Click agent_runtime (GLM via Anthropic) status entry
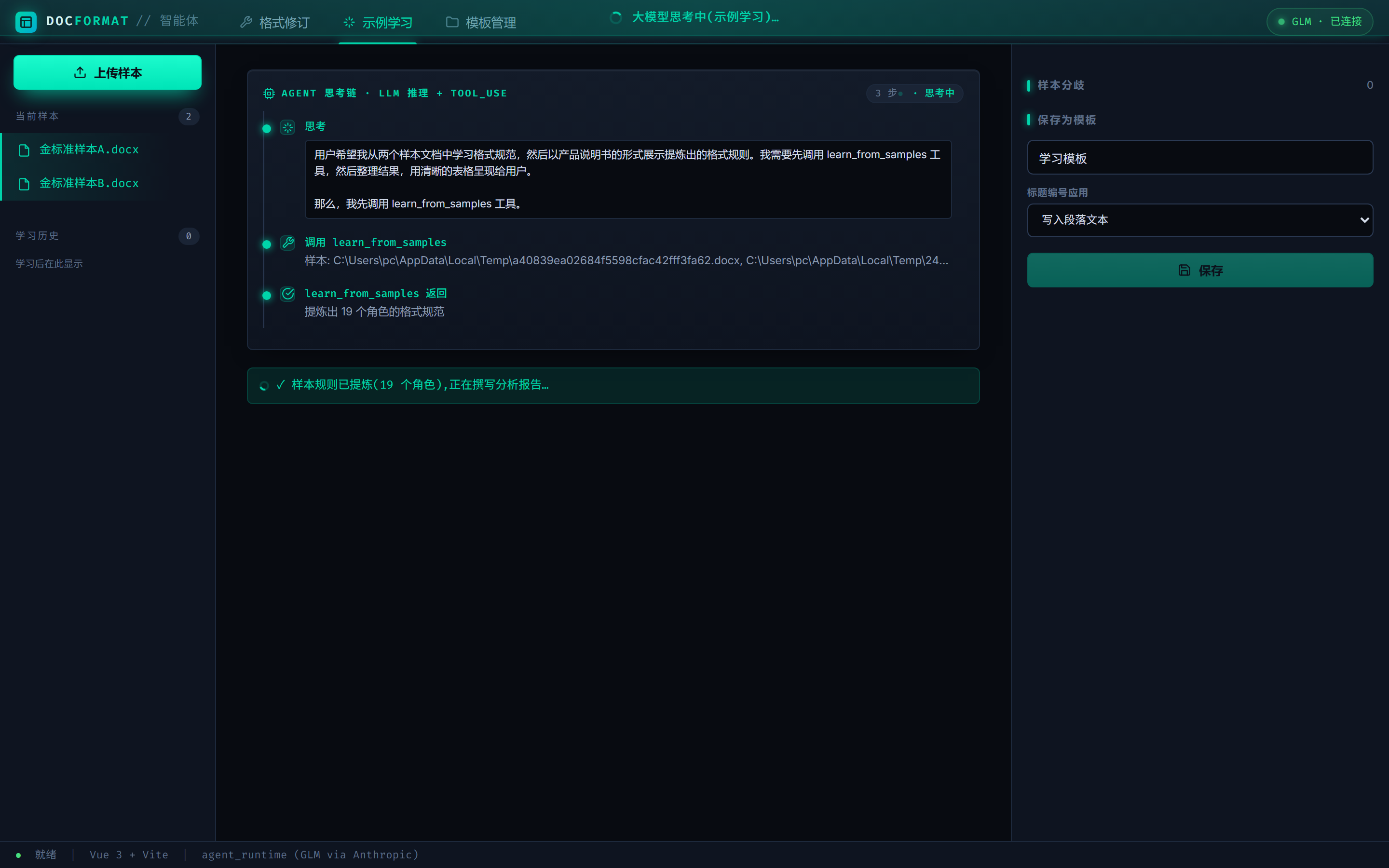The height and width of the screenshot is (868, 1389). [310, 855]
